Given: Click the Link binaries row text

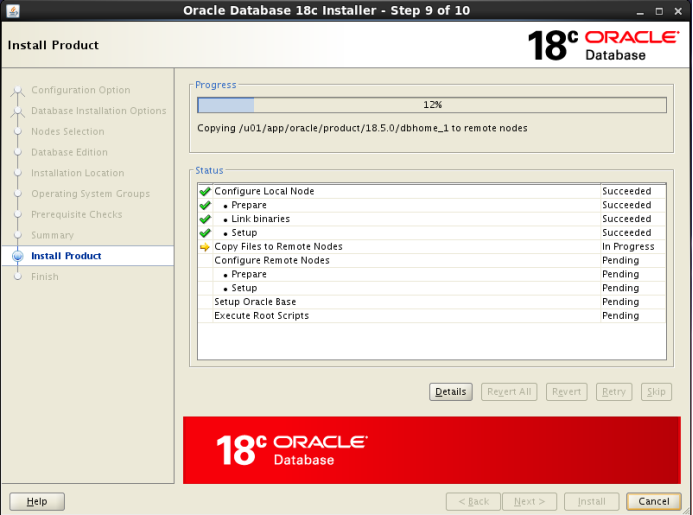Looking at the screenshot, I should point(261,219).
